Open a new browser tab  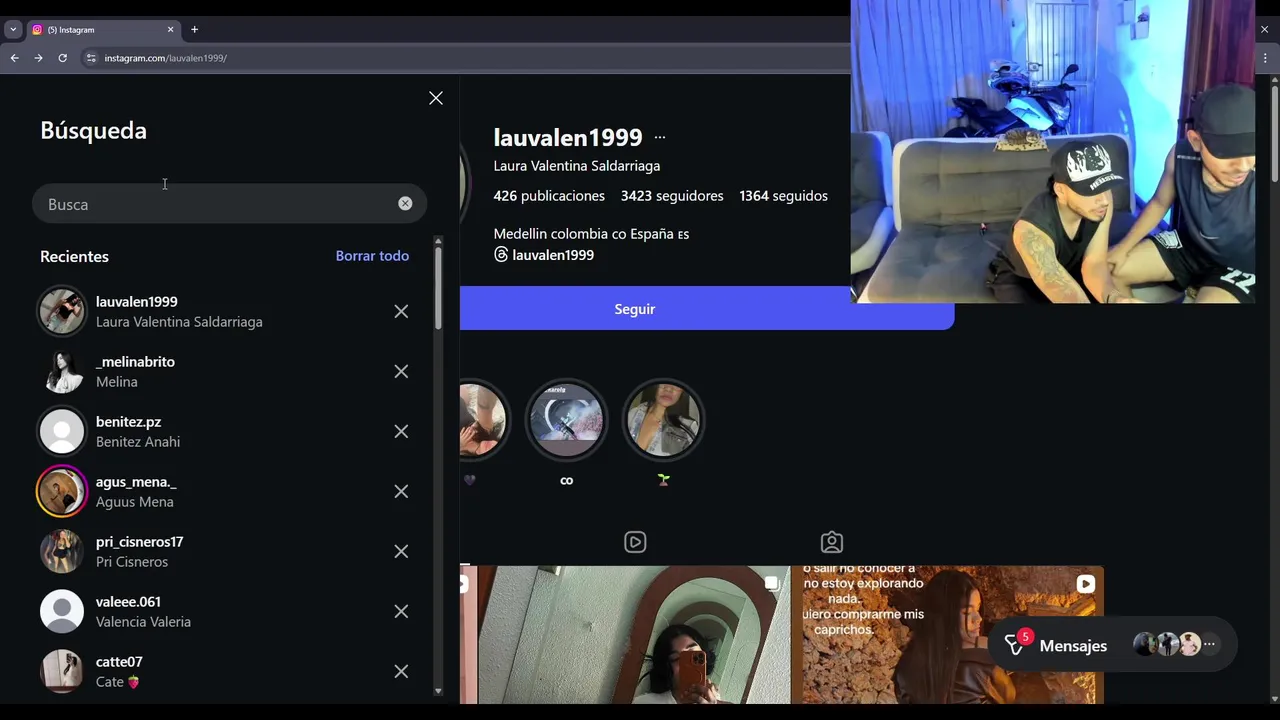pos(194,30)
